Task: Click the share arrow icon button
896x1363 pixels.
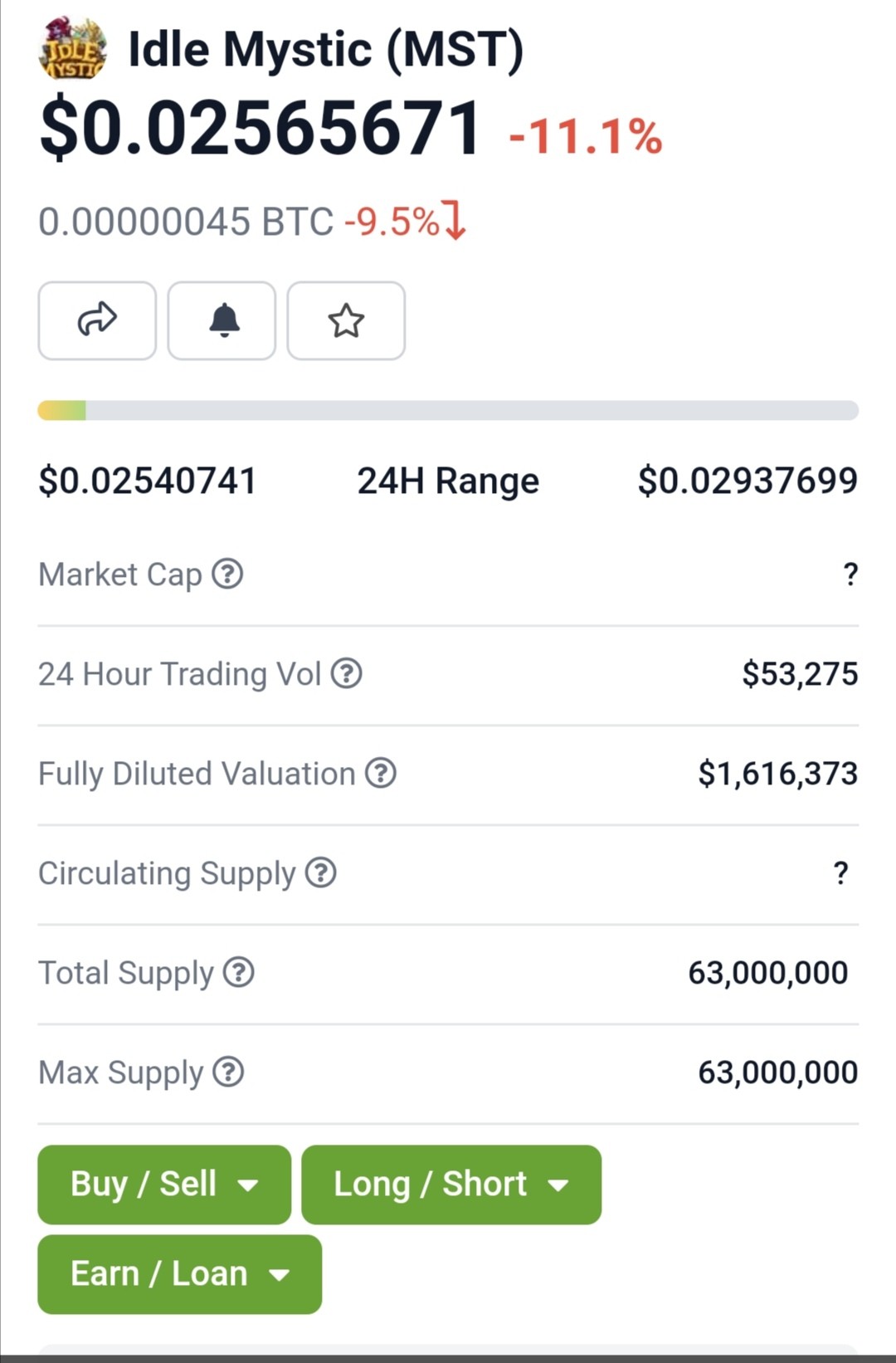Action: 97,320
